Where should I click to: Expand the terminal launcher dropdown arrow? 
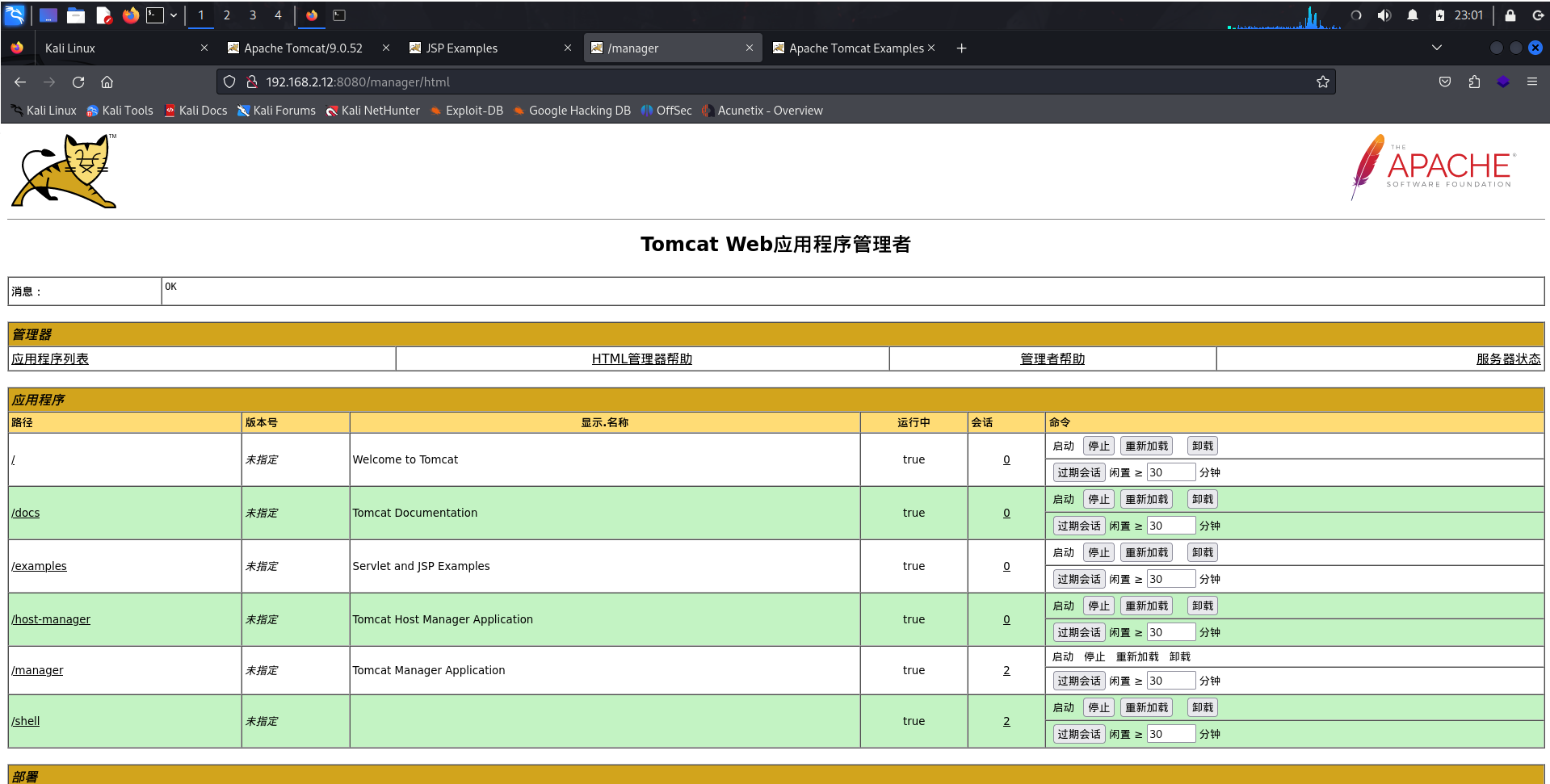click(x=174, y=15)
